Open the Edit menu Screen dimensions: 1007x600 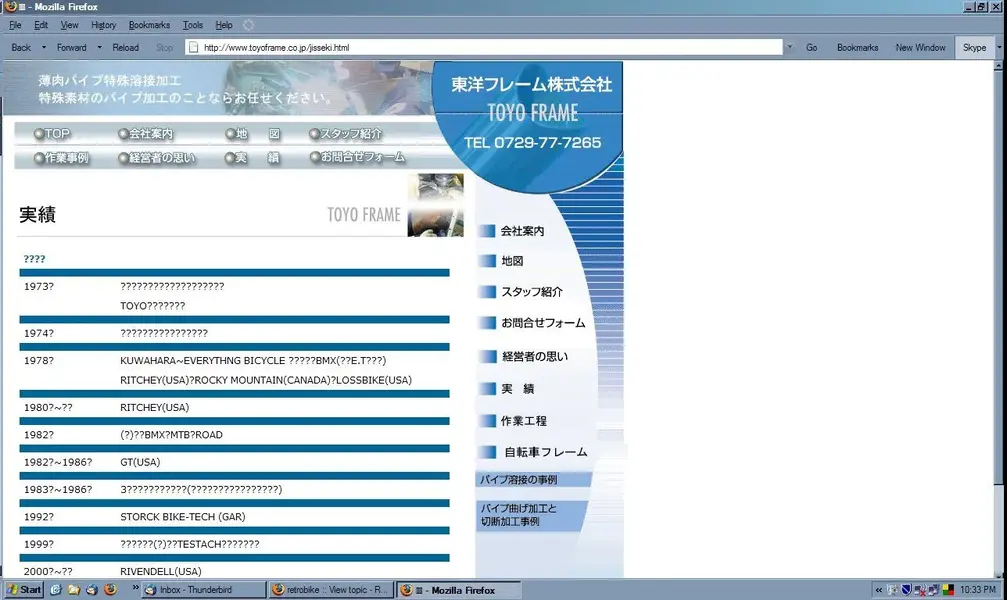pos(41,25)
